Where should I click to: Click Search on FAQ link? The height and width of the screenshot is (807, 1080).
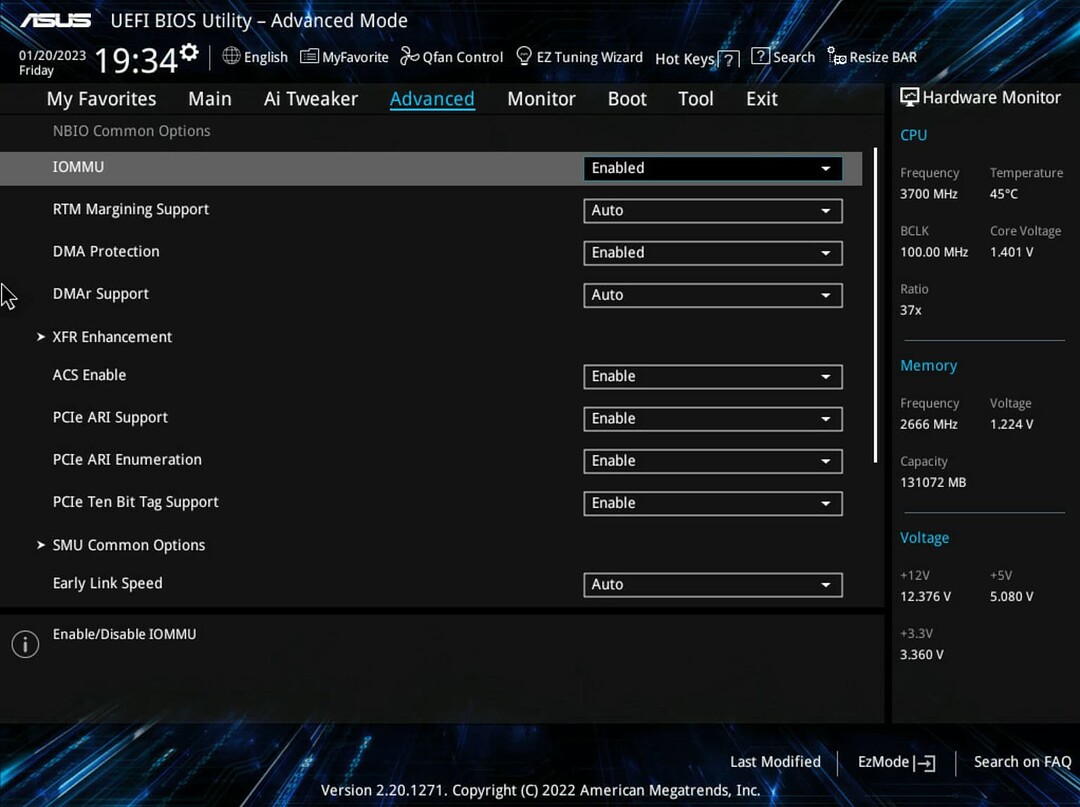(x=1022, y=761)
